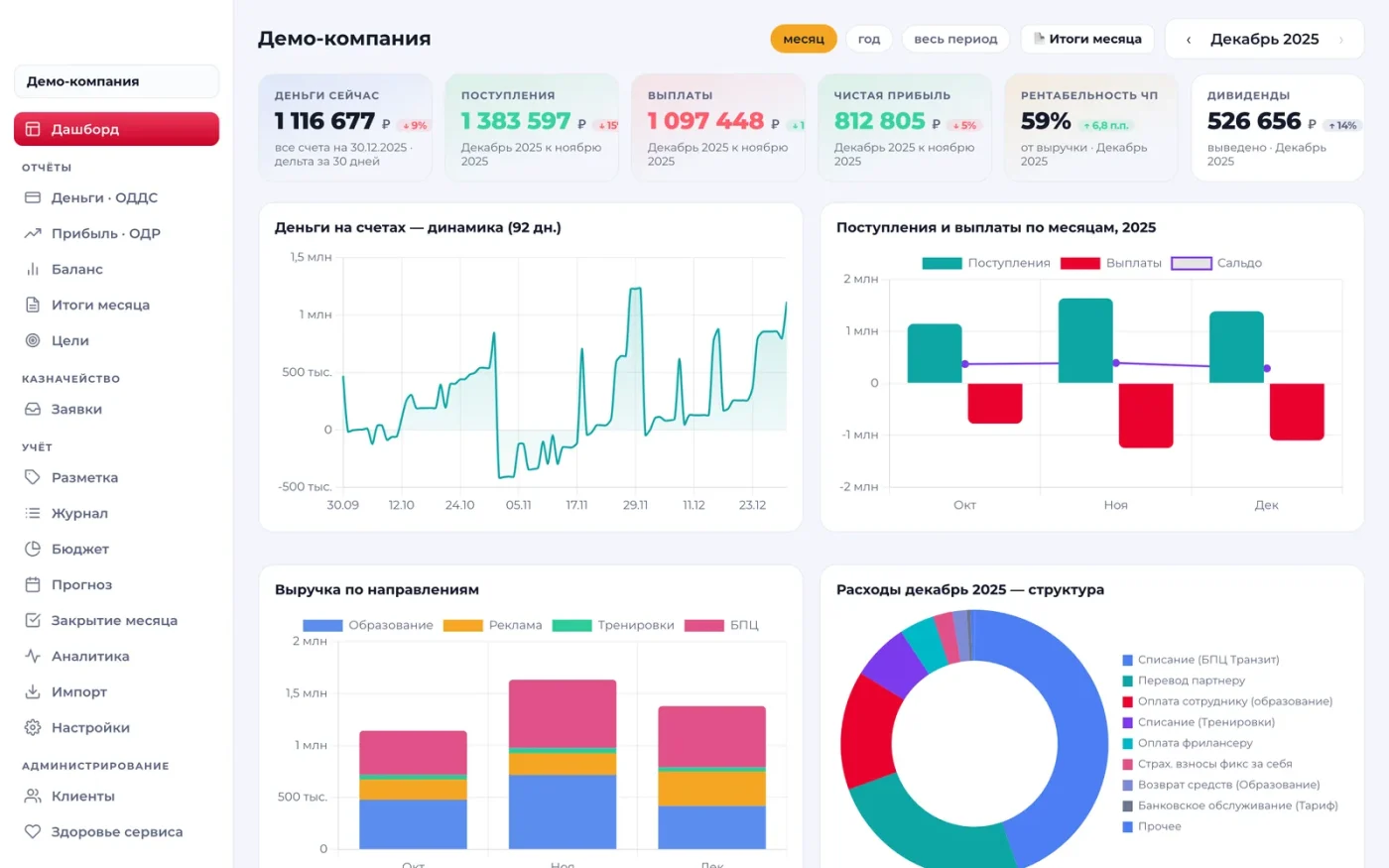Click the checkmark-square icon beside Закрытие месяца
Viewport: 1389px width, 868px height.
click(x=33, y=620)
